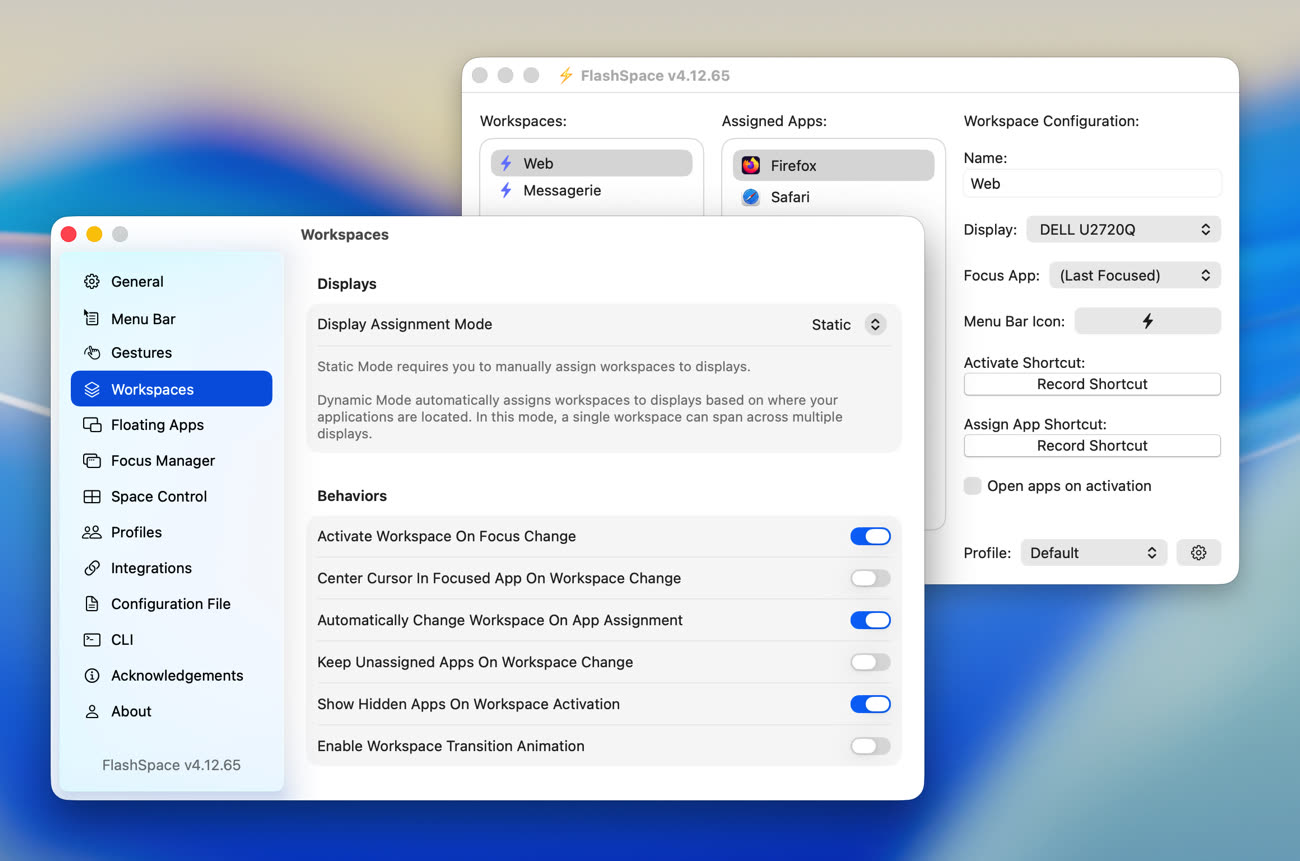Select the Safari compass icon in Assigned Apps
The image size is (1300, 861).
pyautogui.click(x=751, y=198)
